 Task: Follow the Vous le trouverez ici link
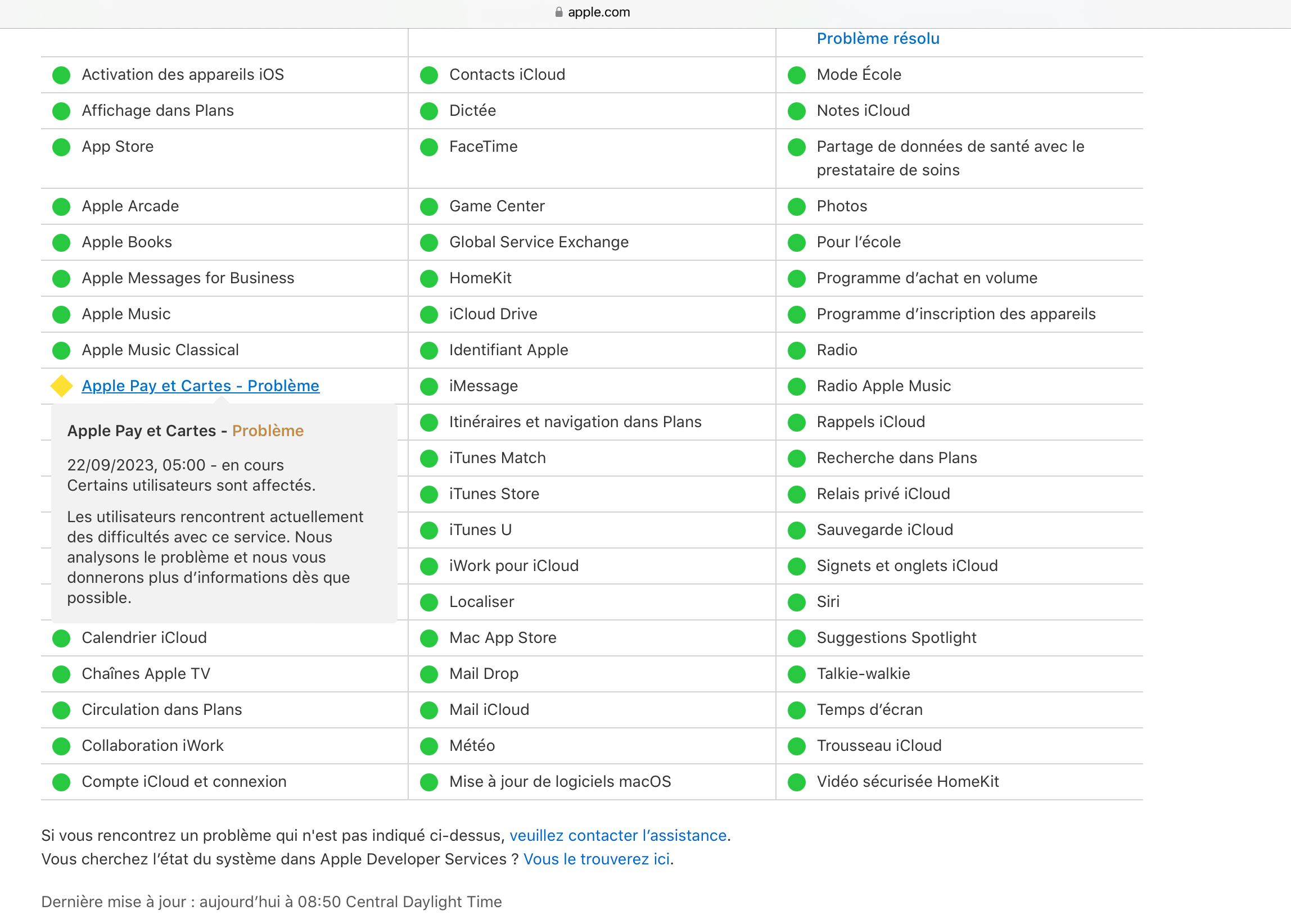[x=597, y=860]
